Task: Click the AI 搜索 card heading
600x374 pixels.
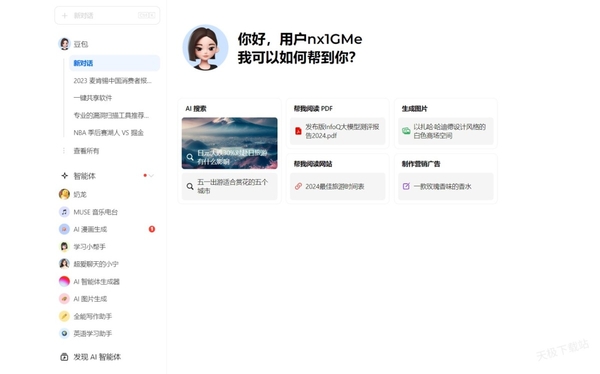Action: 196,109
